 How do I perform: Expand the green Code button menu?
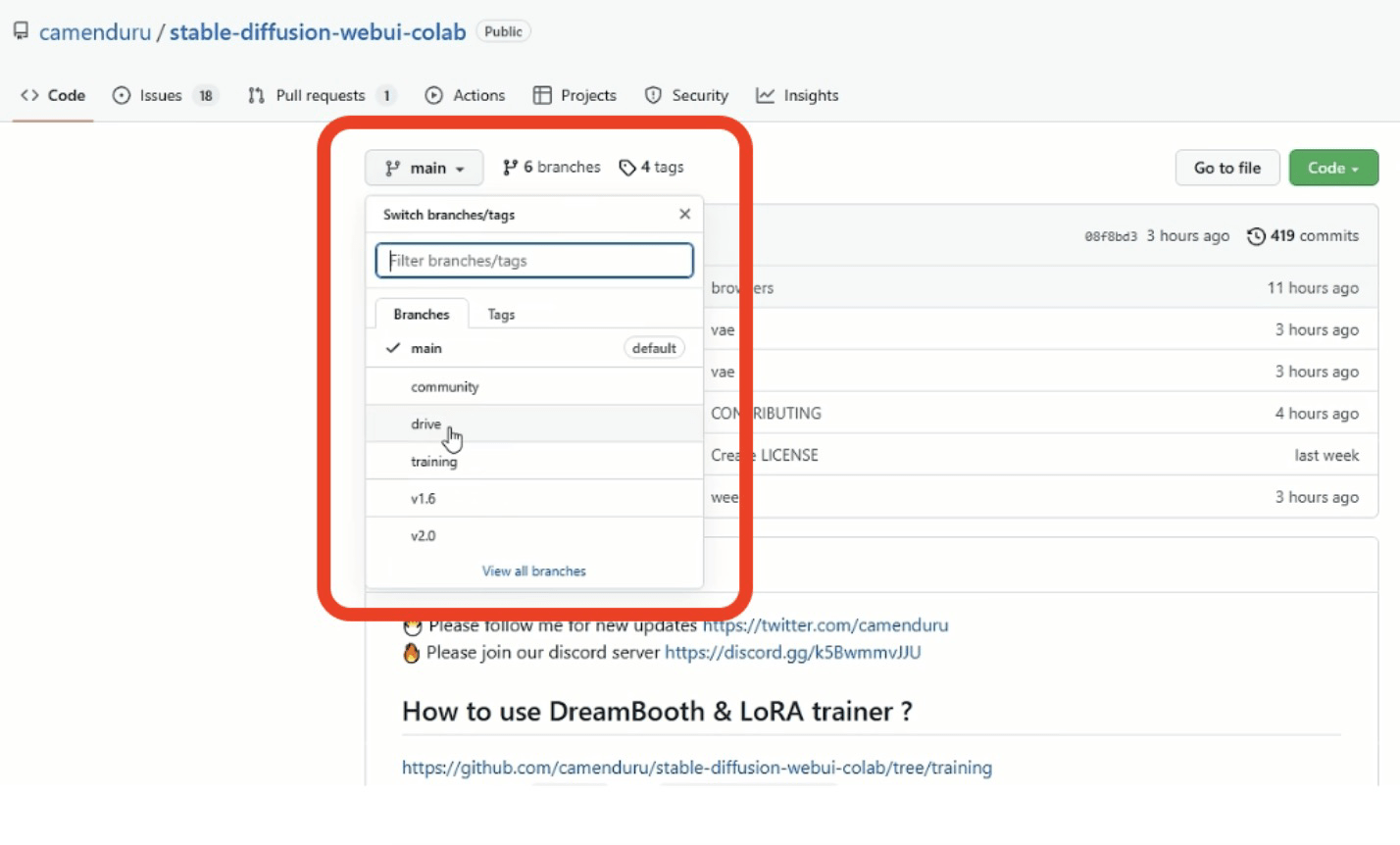(1332, 168)
